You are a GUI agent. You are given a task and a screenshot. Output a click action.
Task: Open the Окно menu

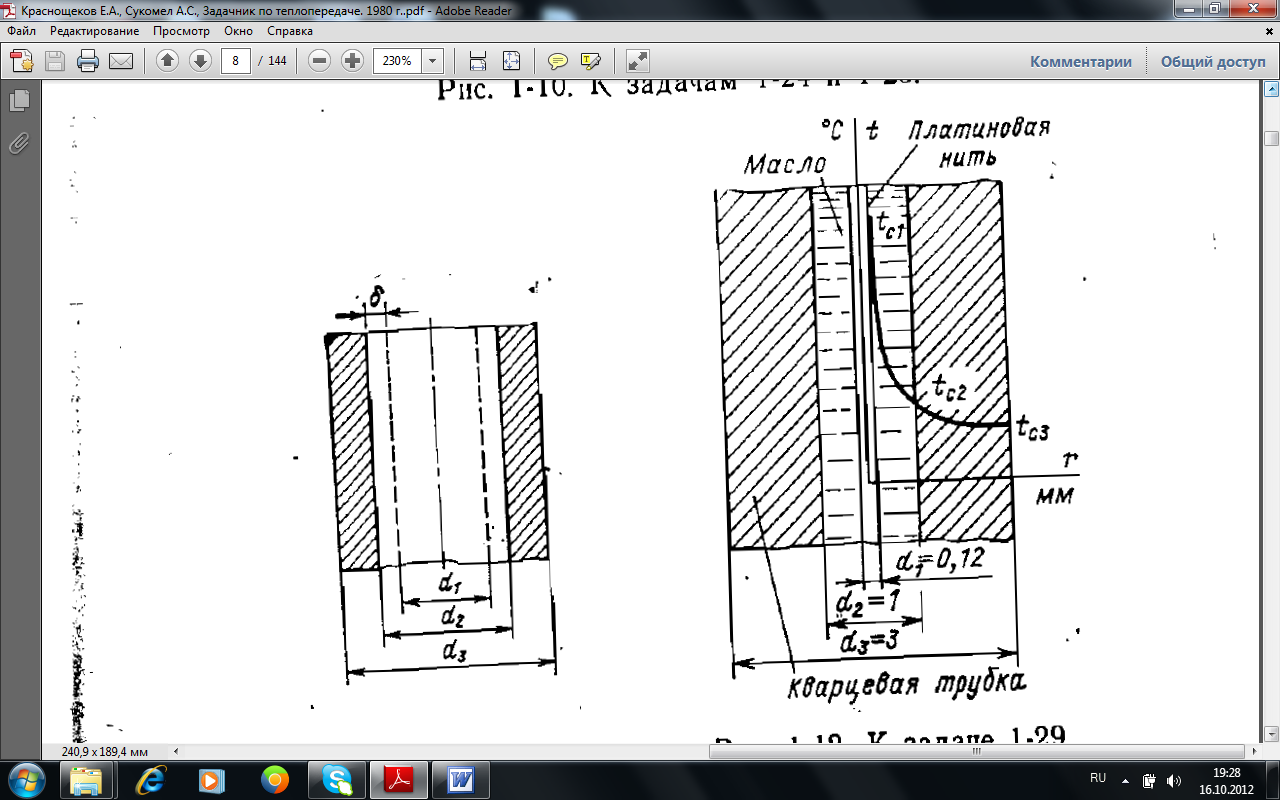click(x=239, y=31)
